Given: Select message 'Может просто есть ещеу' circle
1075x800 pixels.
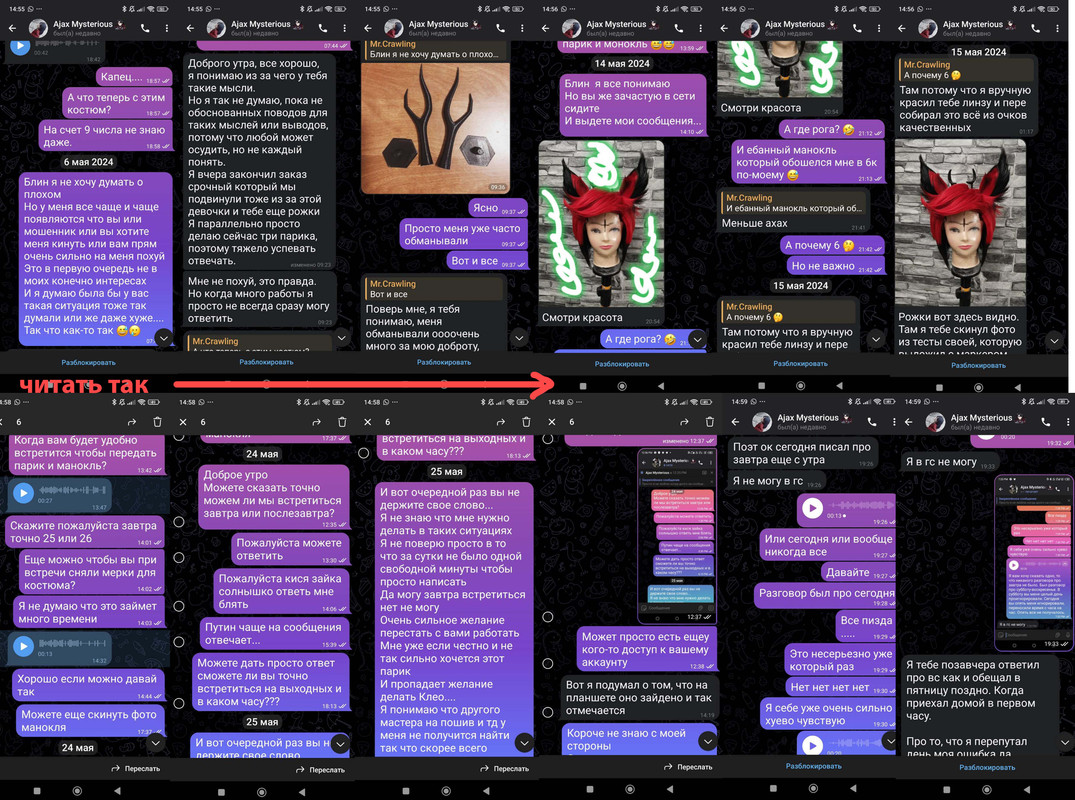Looking at the screenshot, I should [x=548, y=664].
